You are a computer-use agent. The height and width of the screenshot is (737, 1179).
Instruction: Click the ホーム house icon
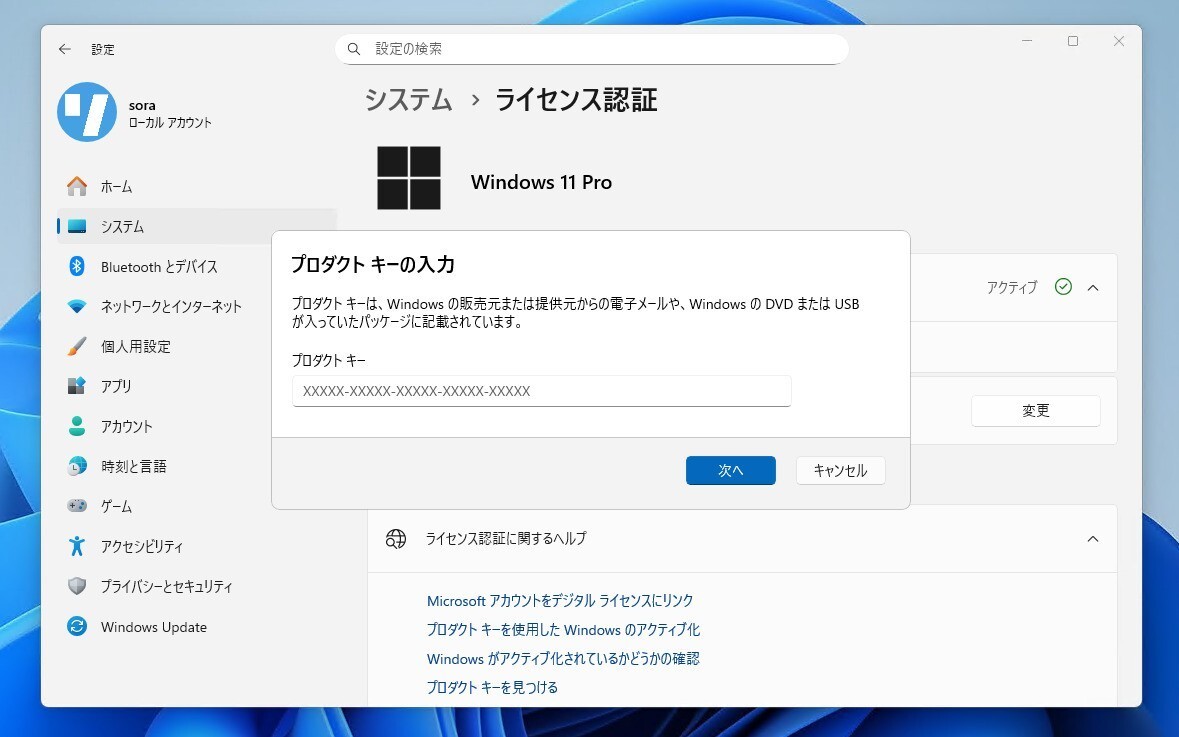pos(77,186)
